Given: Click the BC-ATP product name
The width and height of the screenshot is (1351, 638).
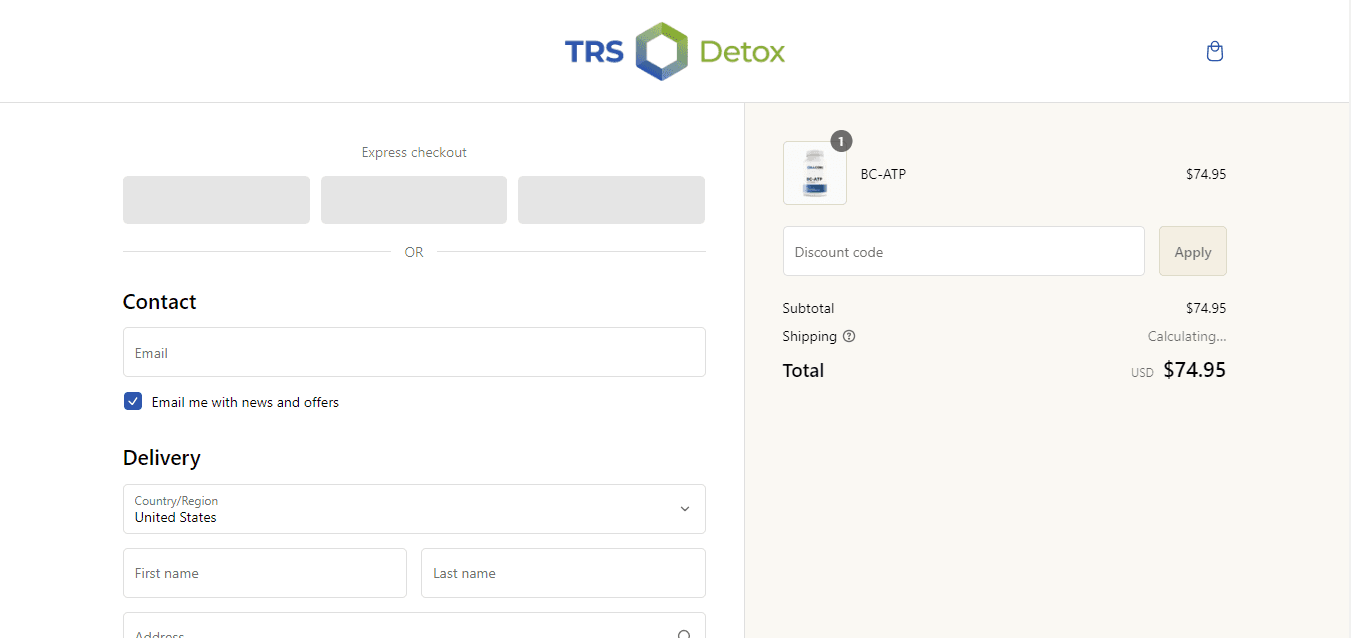Looking at the screenshot, I should tap(883, 174).
